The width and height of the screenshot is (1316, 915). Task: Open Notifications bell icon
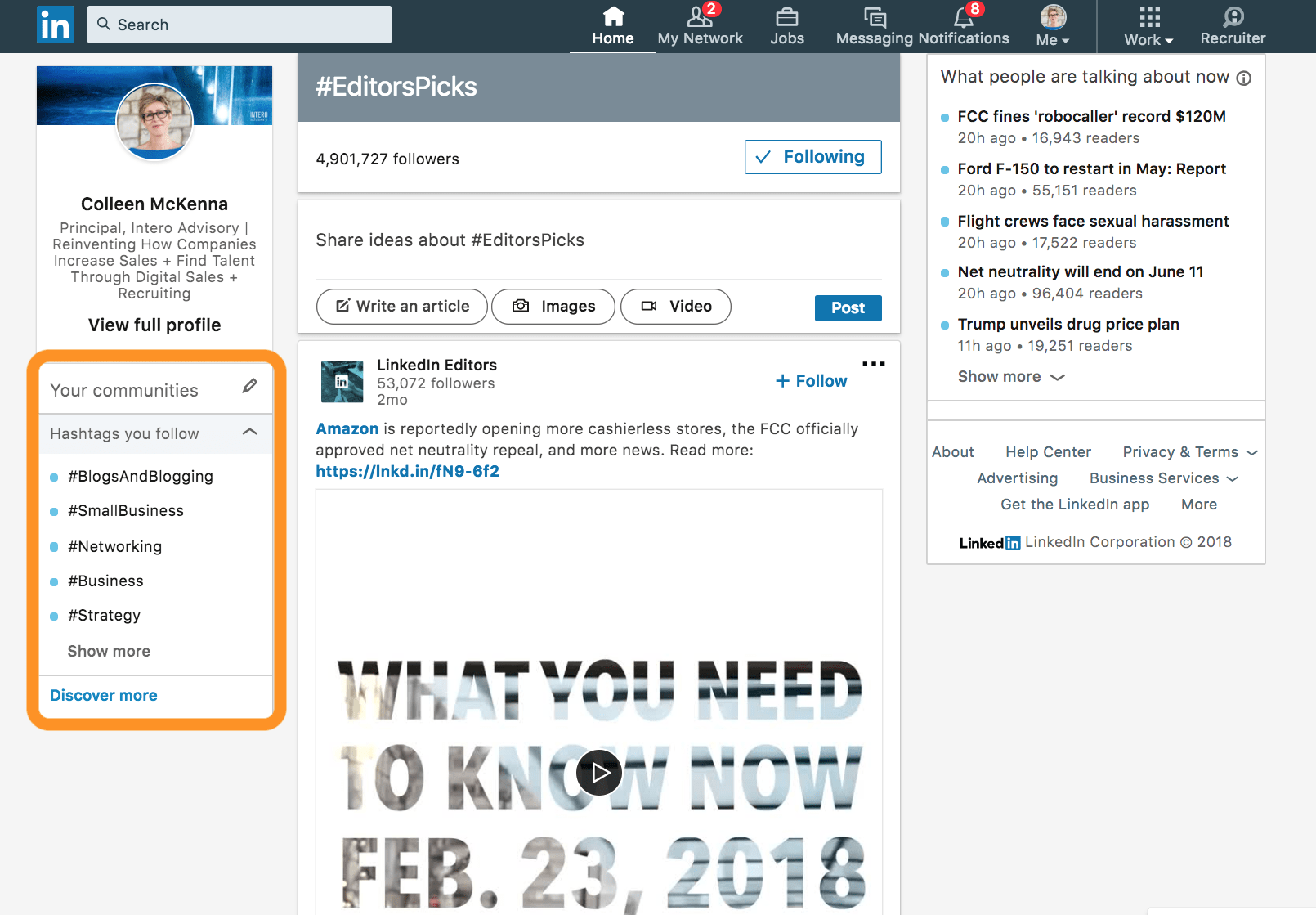[x=964, y=18]
